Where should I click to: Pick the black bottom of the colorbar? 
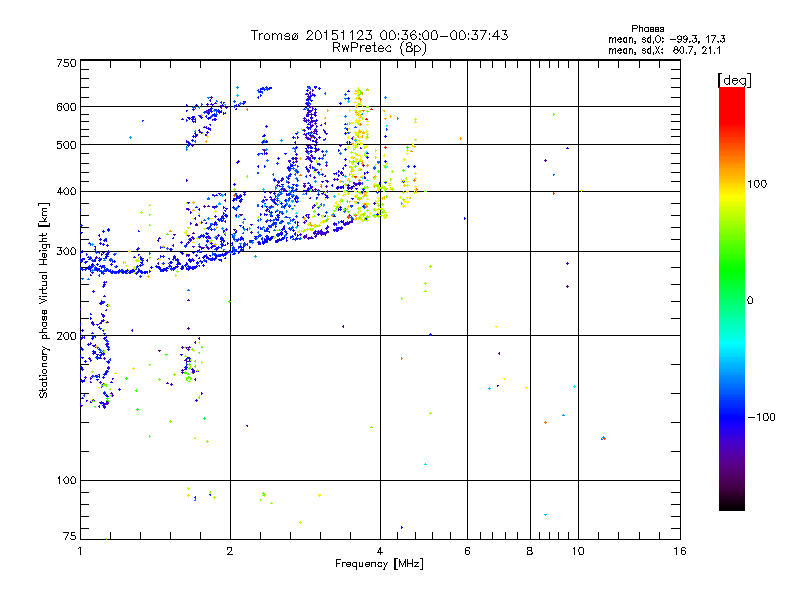(732, 503)
